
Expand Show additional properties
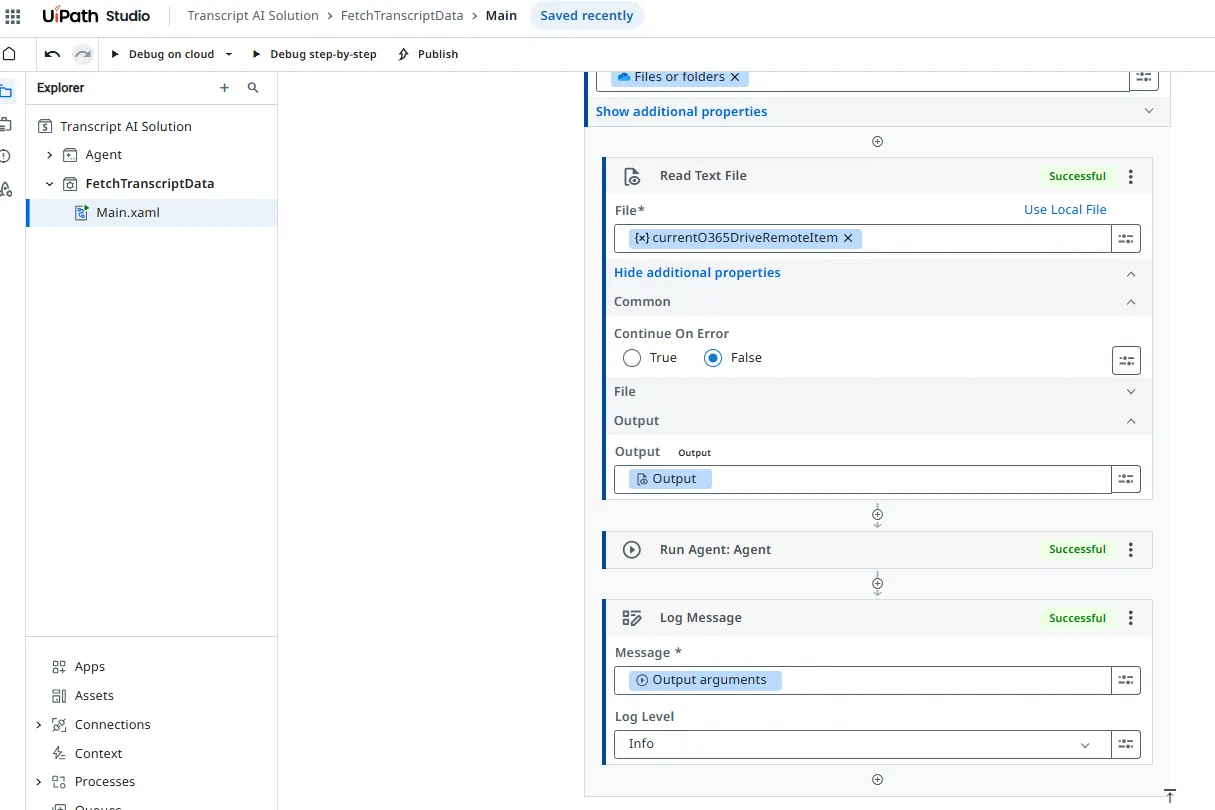[x=682, y=112]
